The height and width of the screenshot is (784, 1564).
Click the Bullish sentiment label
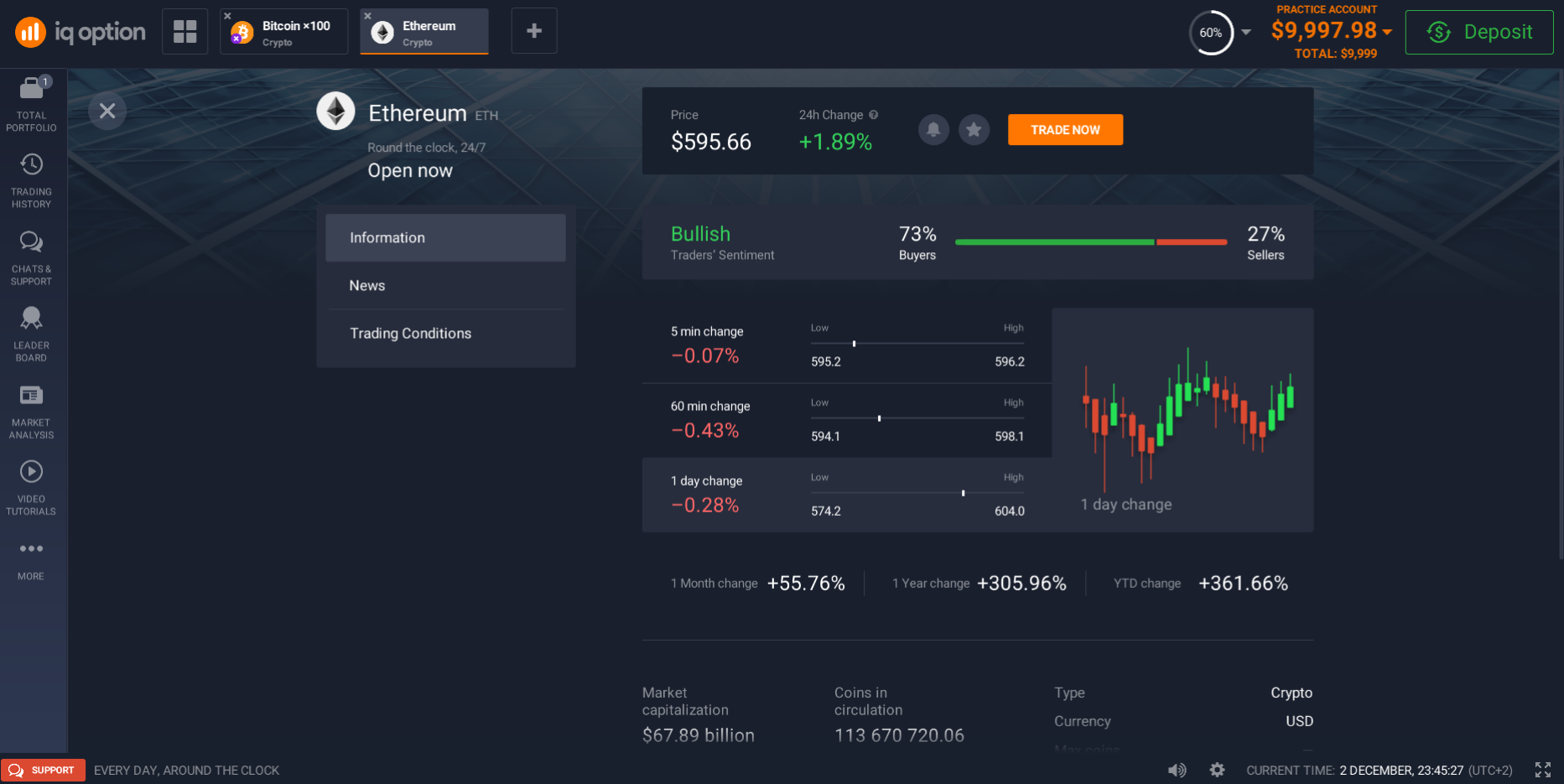click(x=700, y=234)
